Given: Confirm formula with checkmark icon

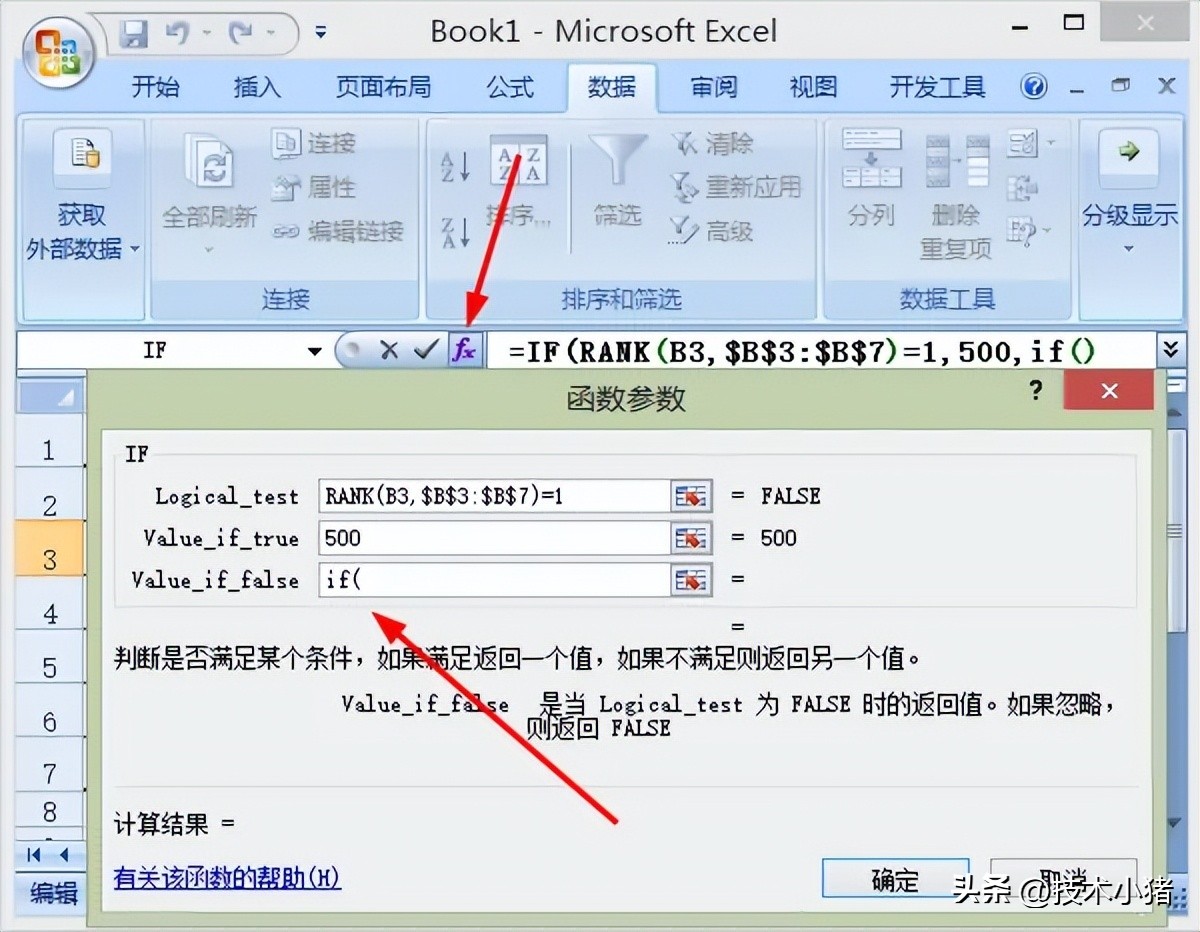Looking at the screenshot, I should [x=427, y=350].
